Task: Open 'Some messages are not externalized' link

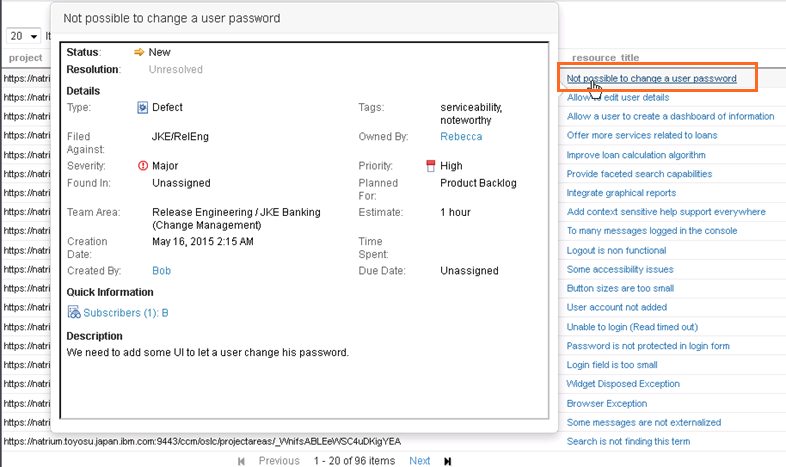Action: point(644,422)
